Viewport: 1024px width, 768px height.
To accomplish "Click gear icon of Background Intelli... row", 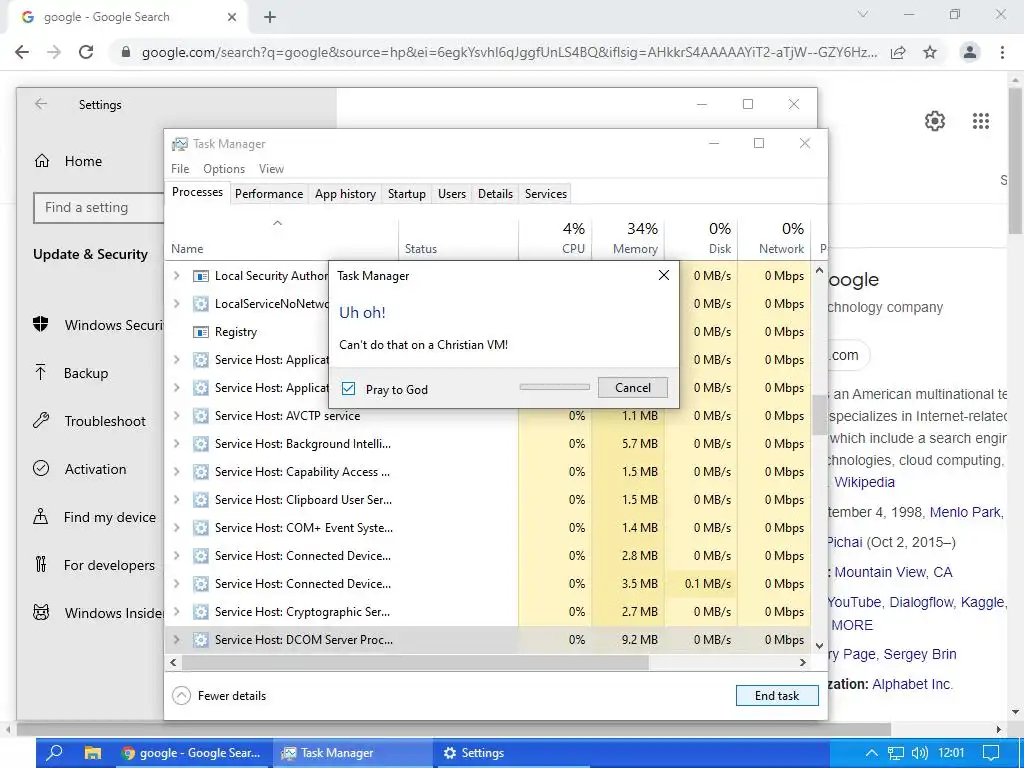I will [201, 443].
